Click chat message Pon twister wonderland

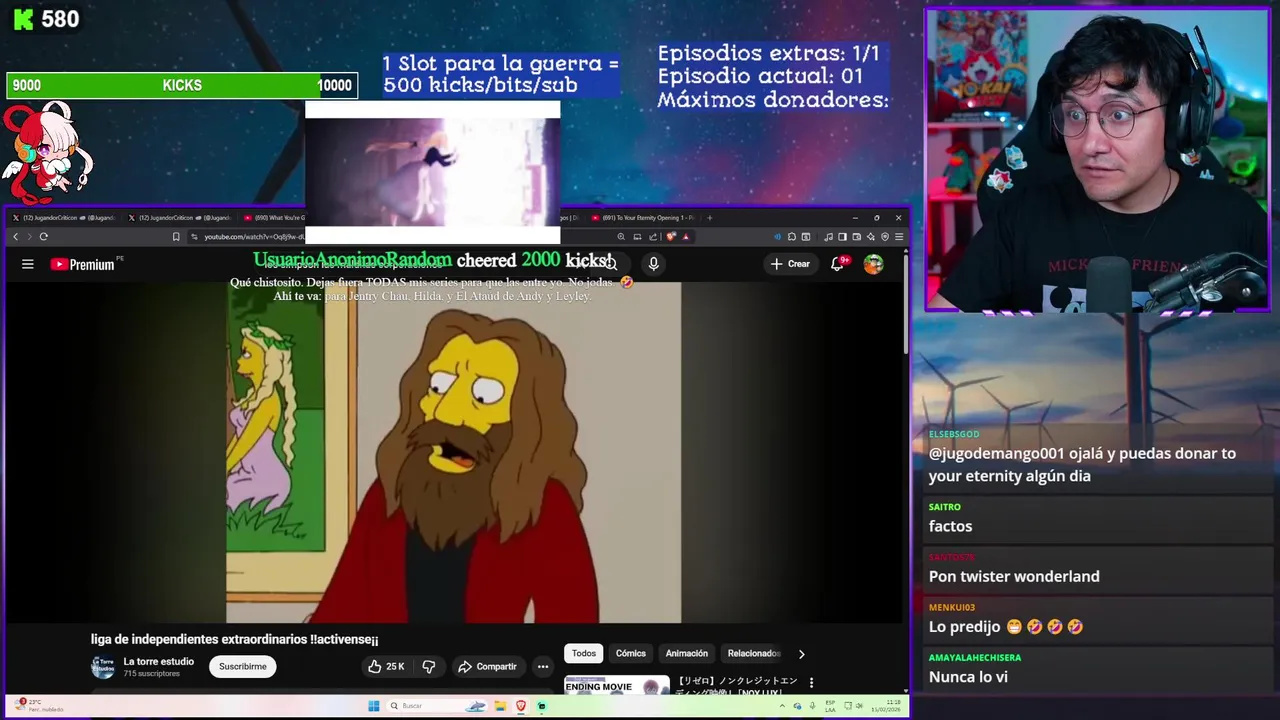coord(1014,576)
